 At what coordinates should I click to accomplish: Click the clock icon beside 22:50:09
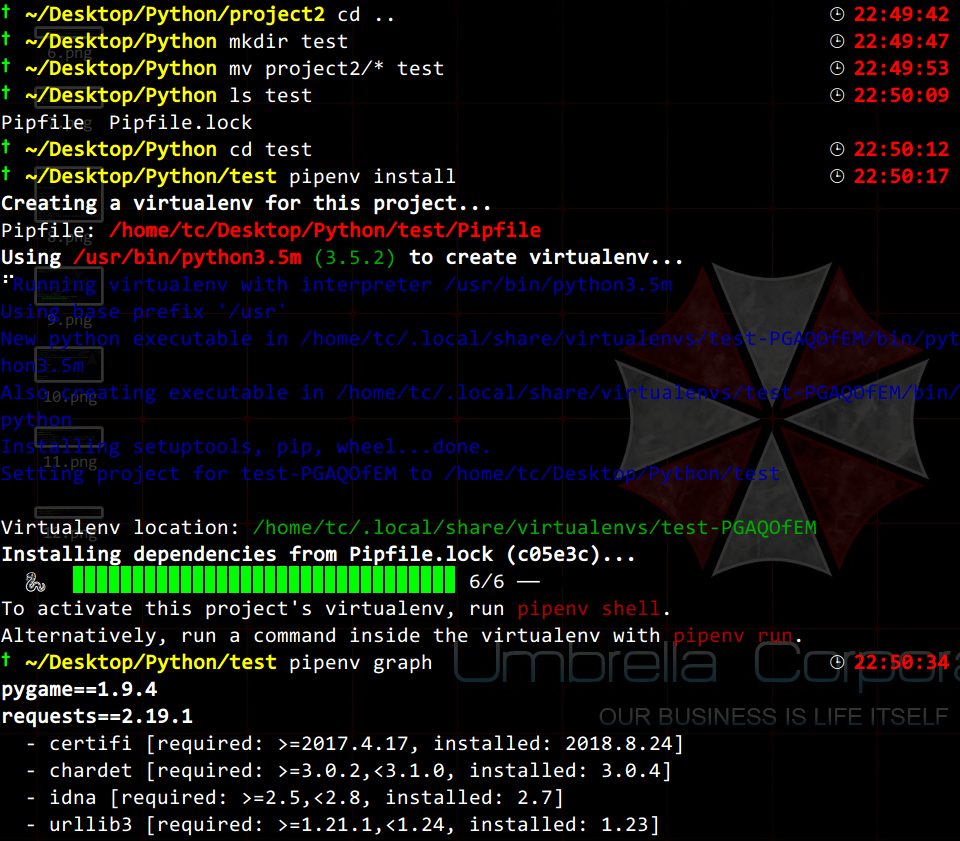pos(837,95)
